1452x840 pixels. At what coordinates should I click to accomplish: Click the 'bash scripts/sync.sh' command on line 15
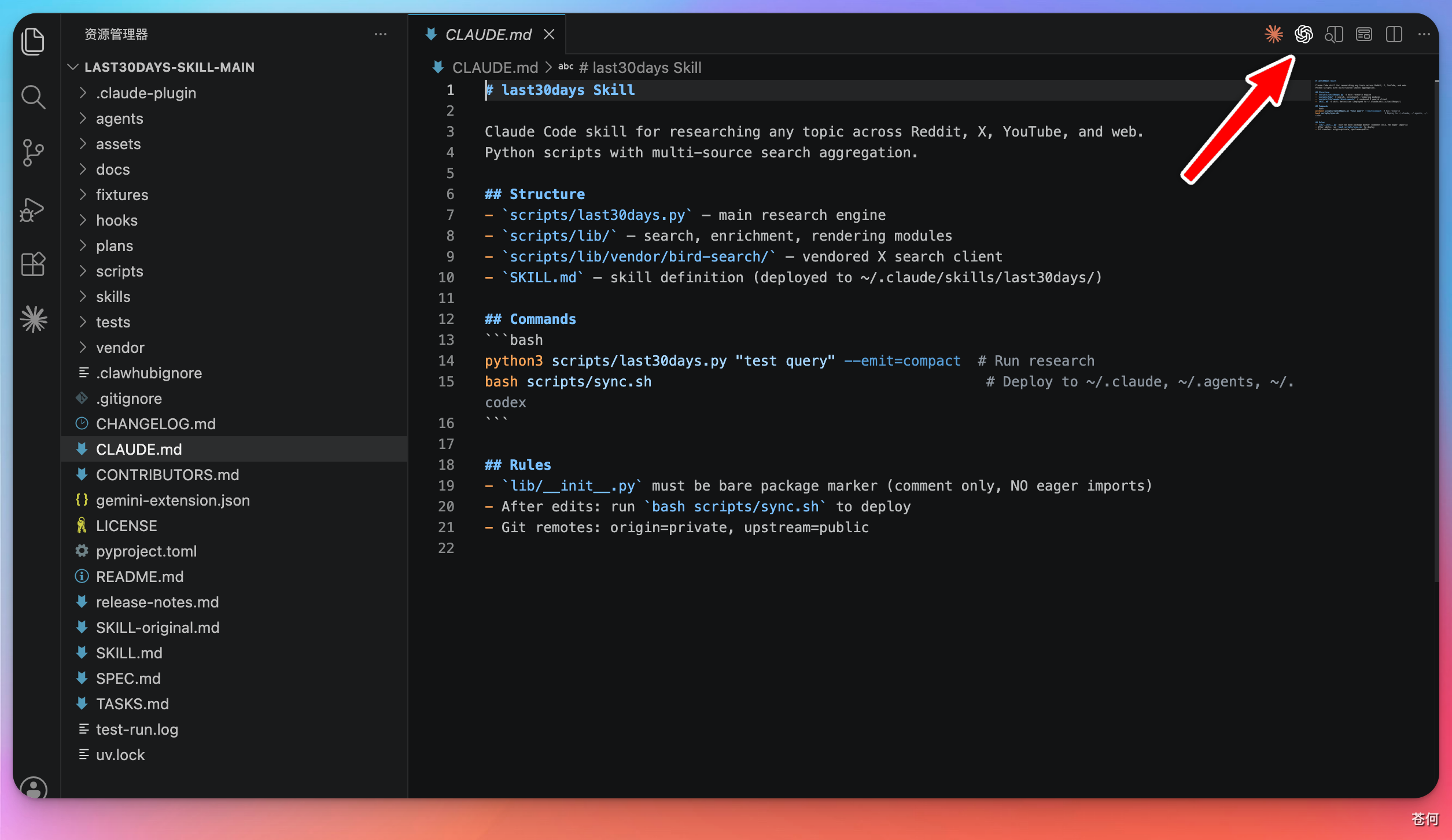(568, 382)
